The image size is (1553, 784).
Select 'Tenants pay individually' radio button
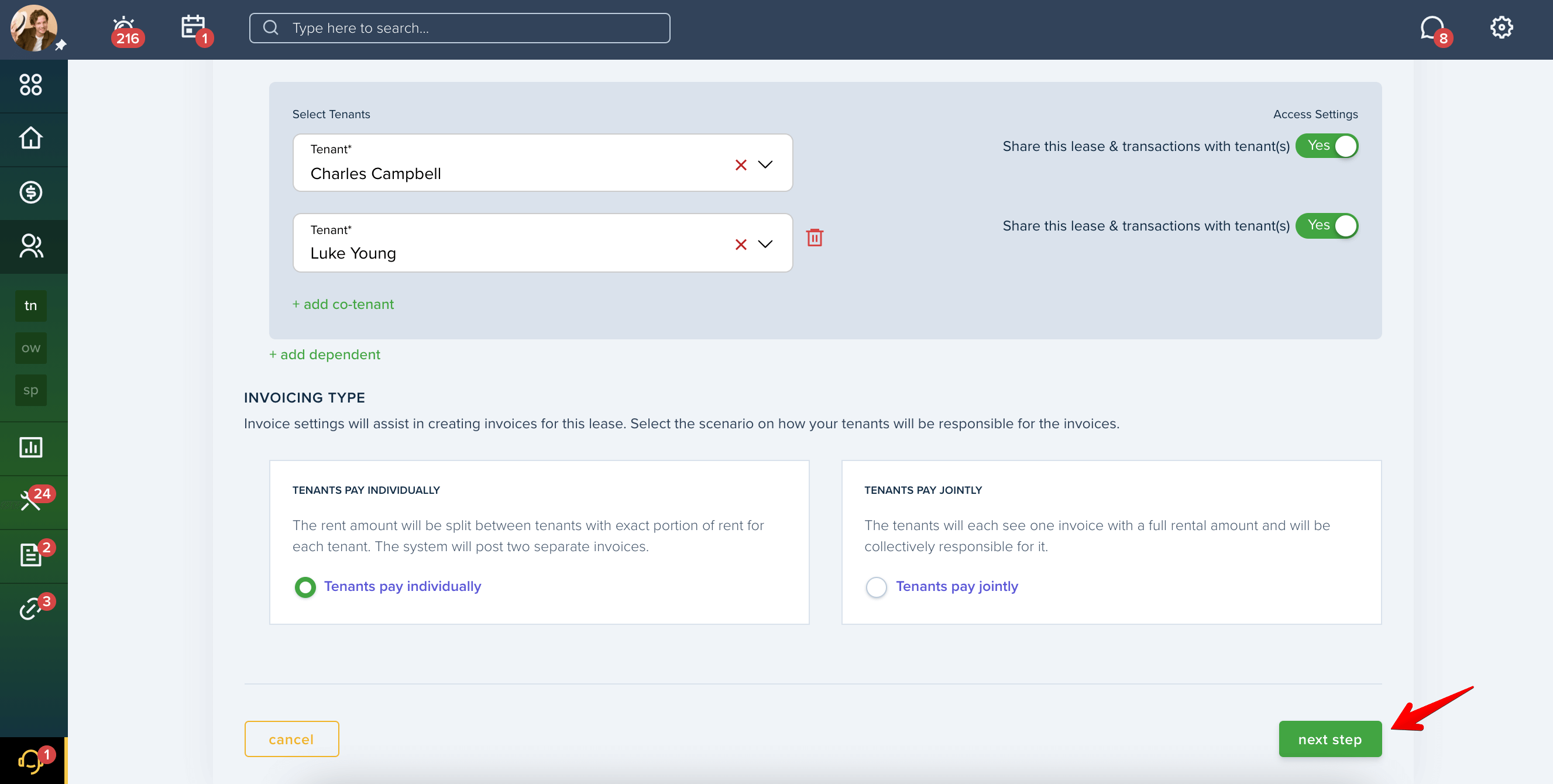[x=305, y=587]
